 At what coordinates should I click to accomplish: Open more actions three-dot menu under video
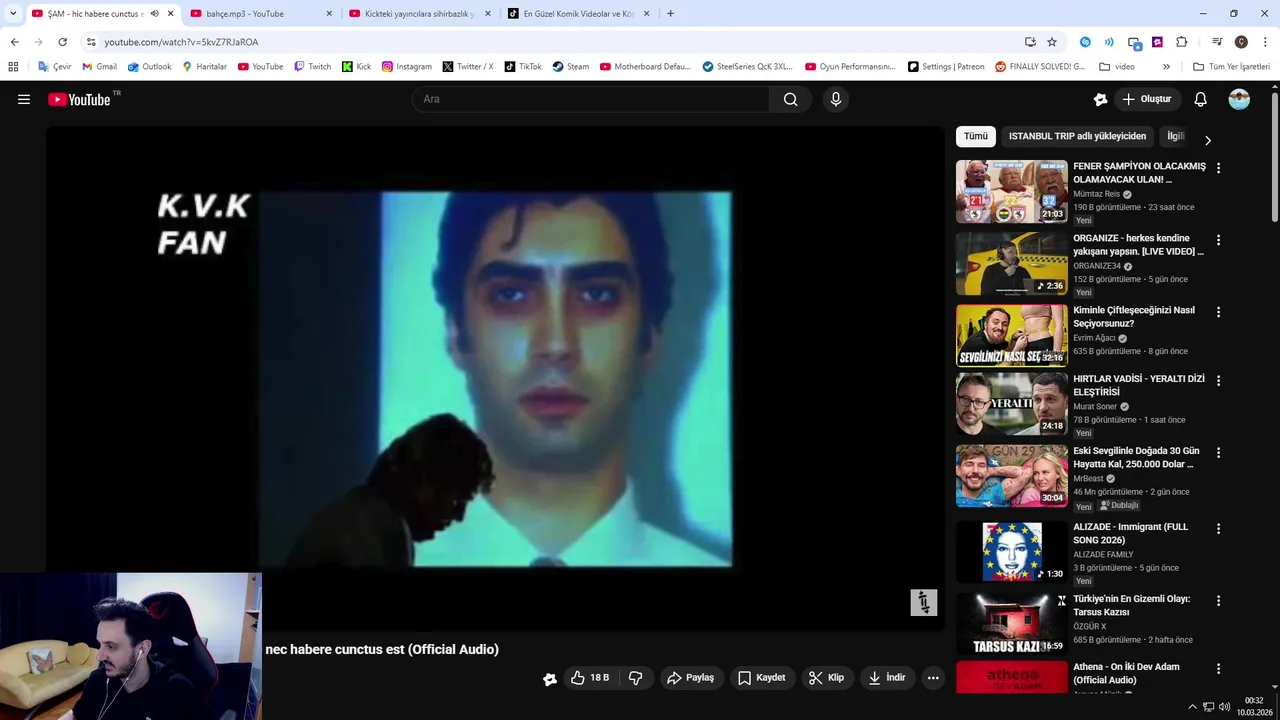pos(933,678)
